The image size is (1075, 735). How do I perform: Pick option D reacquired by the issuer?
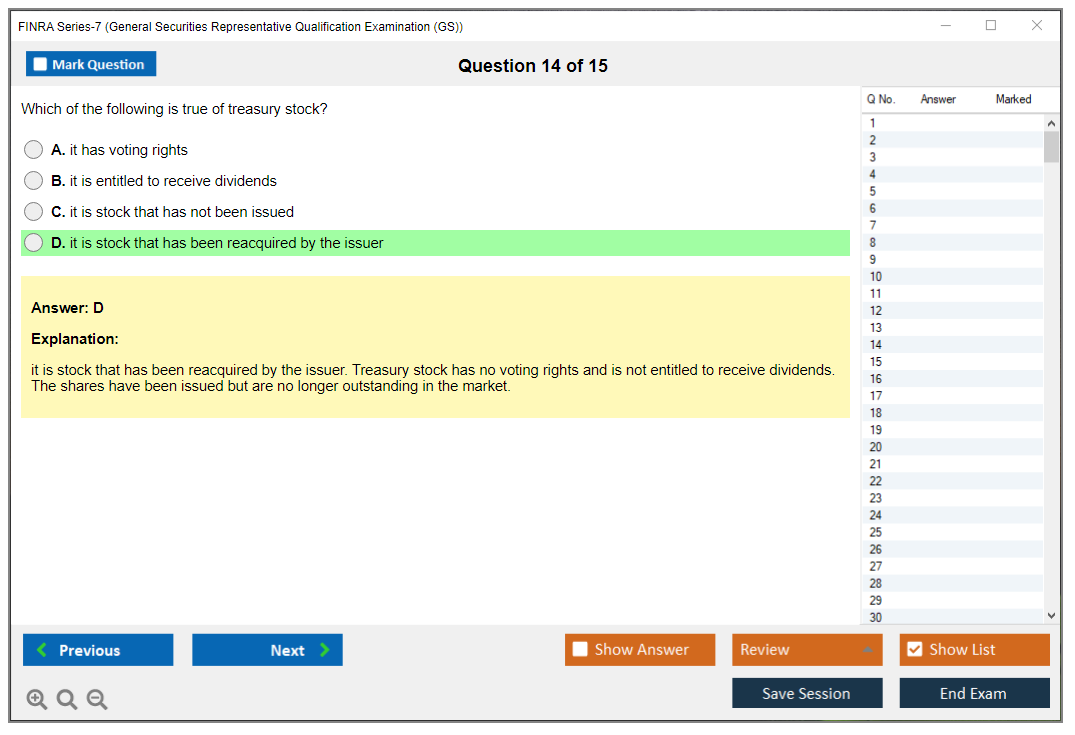coord(34,243)
